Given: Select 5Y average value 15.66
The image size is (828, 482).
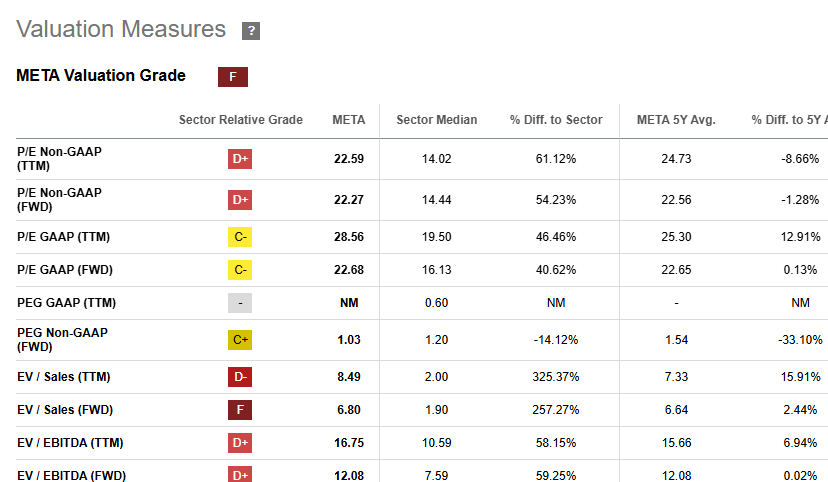Looking at the screenshot, I should tap(676, 443).
